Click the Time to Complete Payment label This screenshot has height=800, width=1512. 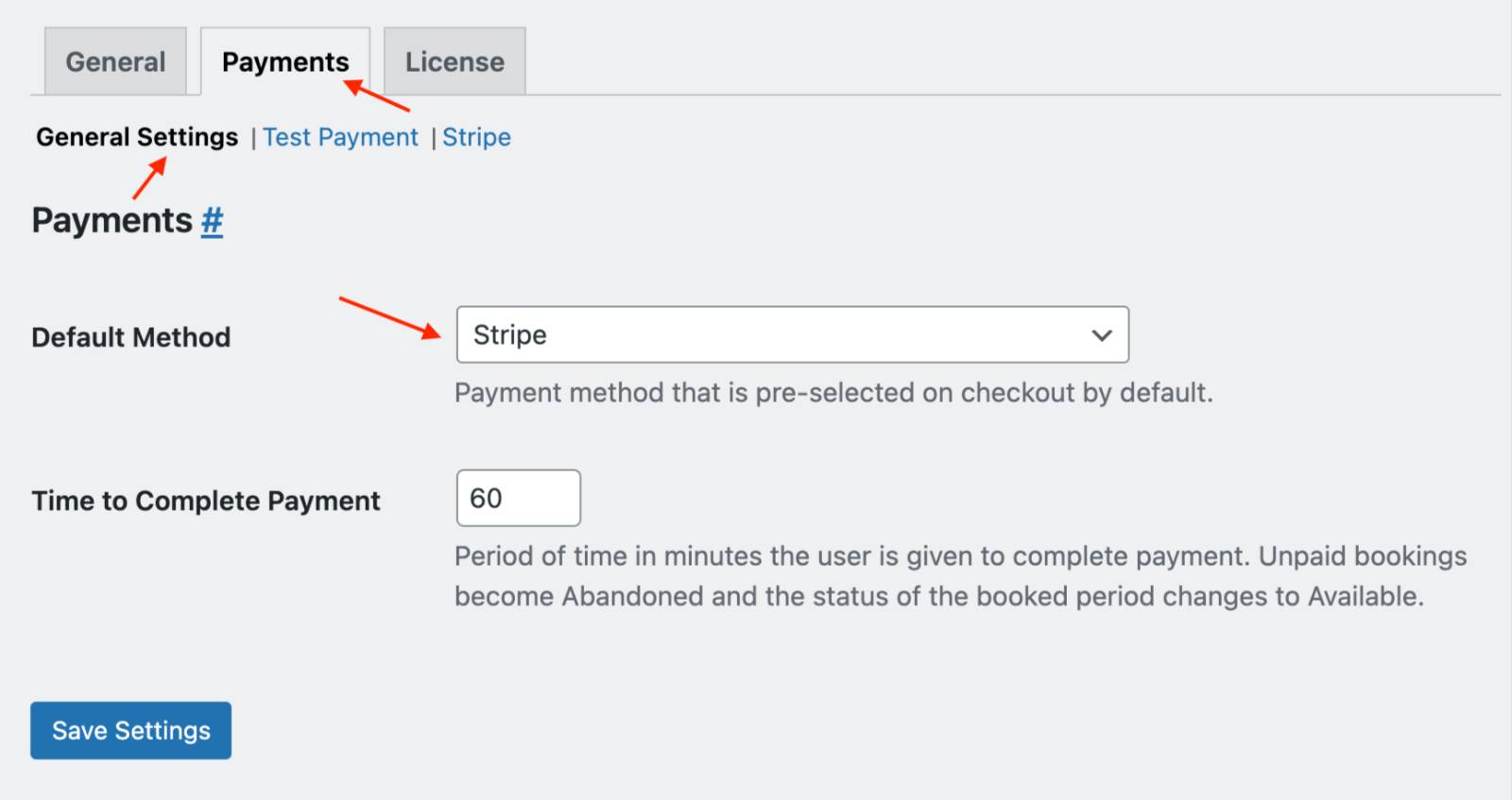[206, 501]
